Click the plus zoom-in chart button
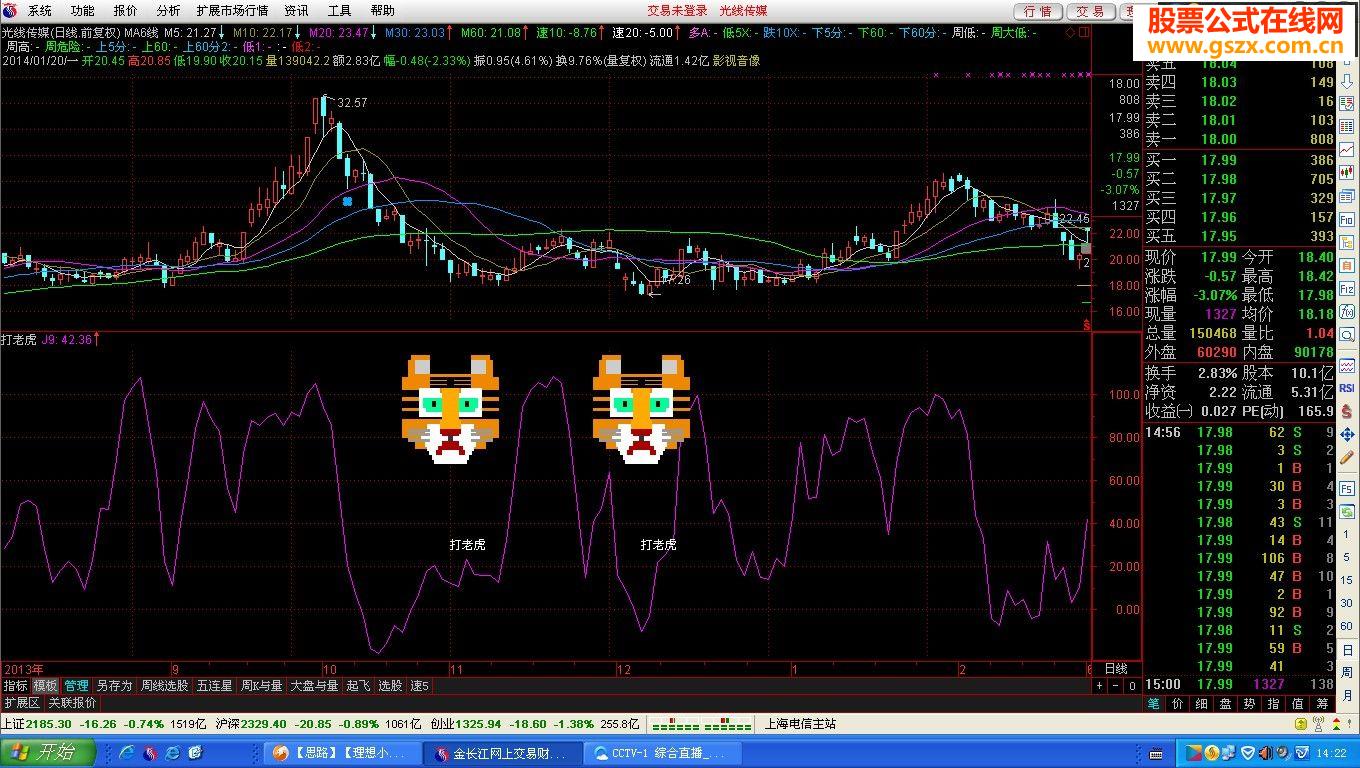 pyautogui.click(x=1099, y=686)
